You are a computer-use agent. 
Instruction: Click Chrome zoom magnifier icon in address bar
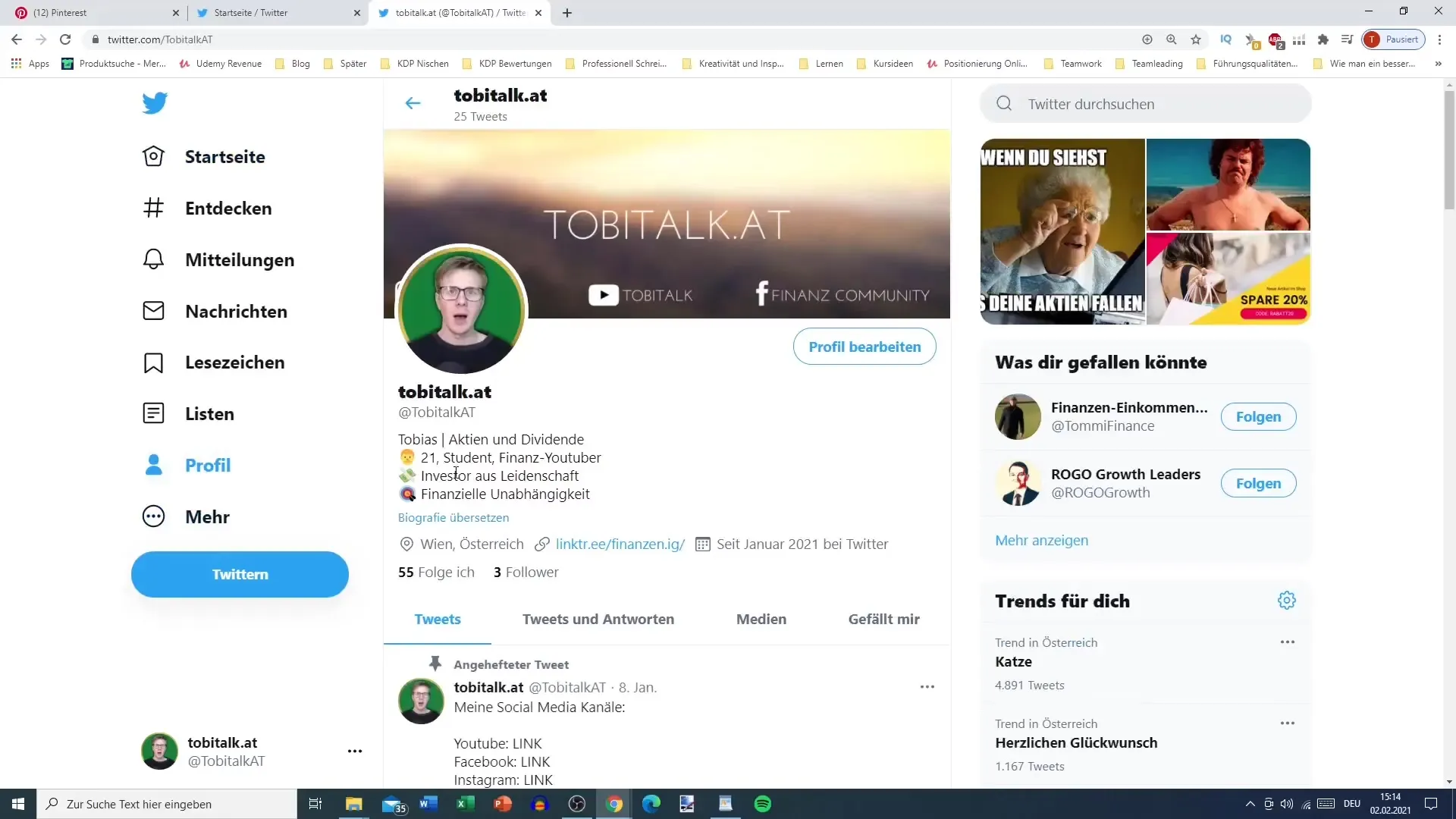pyautogui.click(x=1172, y=39)
